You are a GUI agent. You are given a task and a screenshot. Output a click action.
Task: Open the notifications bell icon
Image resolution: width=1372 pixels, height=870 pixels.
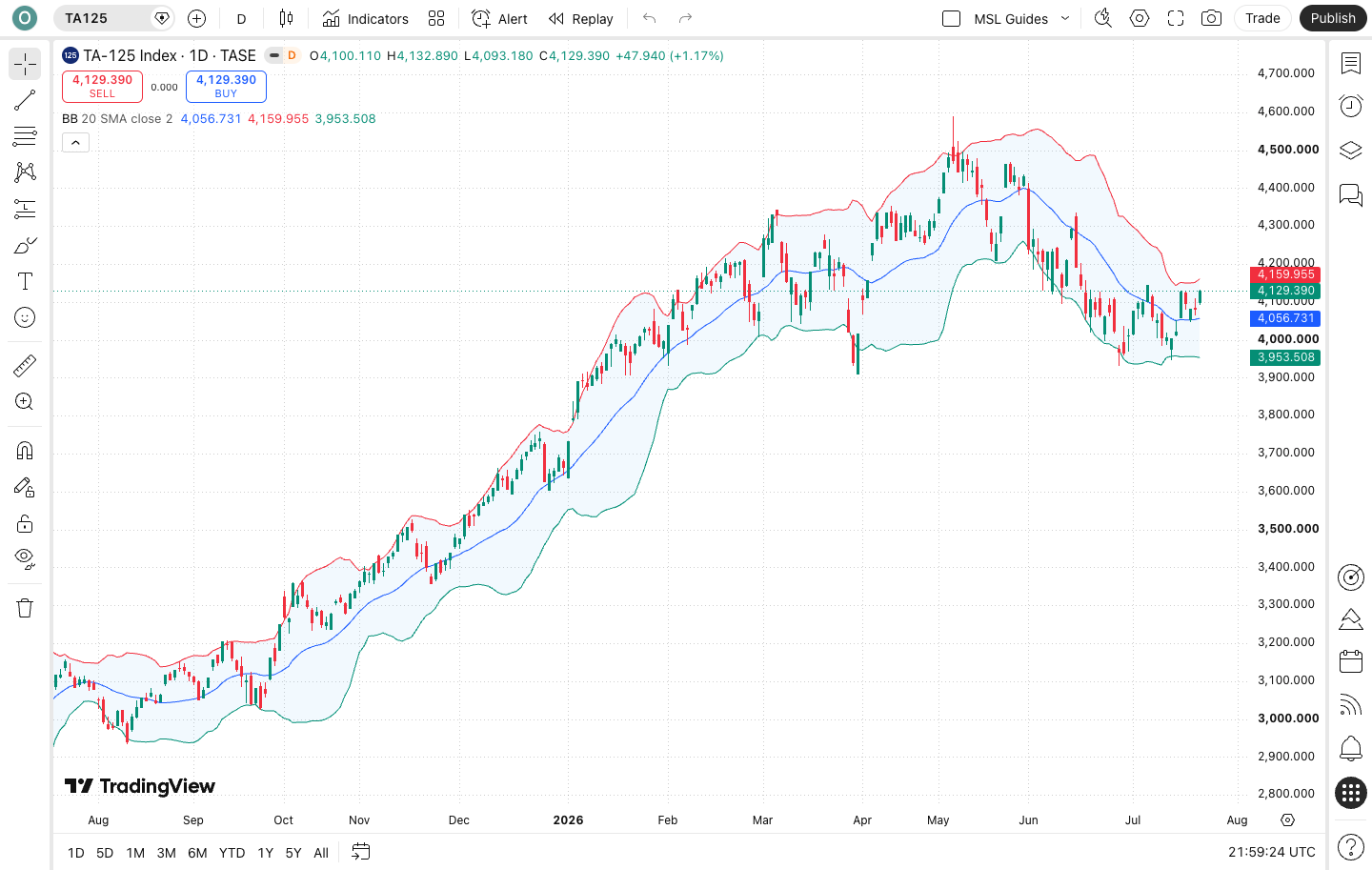(1351, 748)
